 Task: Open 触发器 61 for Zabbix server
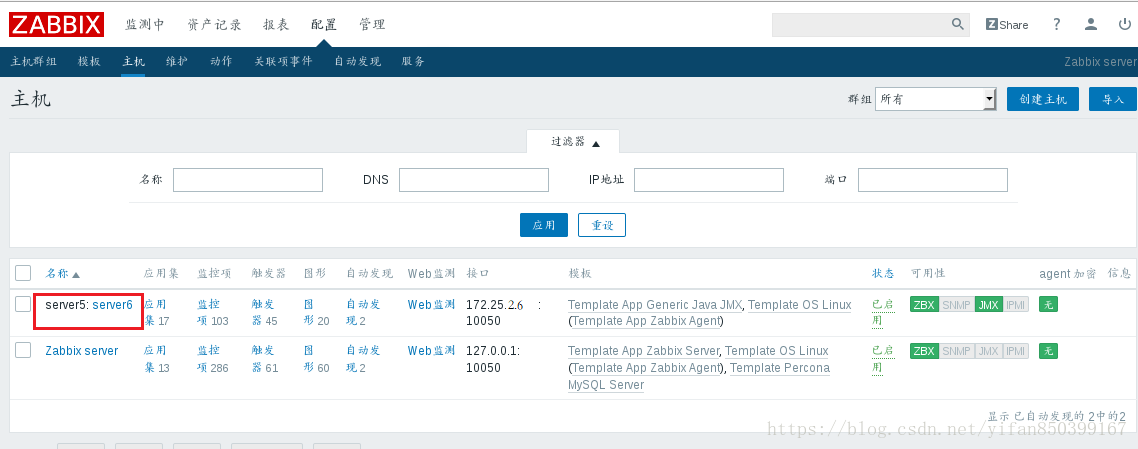click(264, 359)
